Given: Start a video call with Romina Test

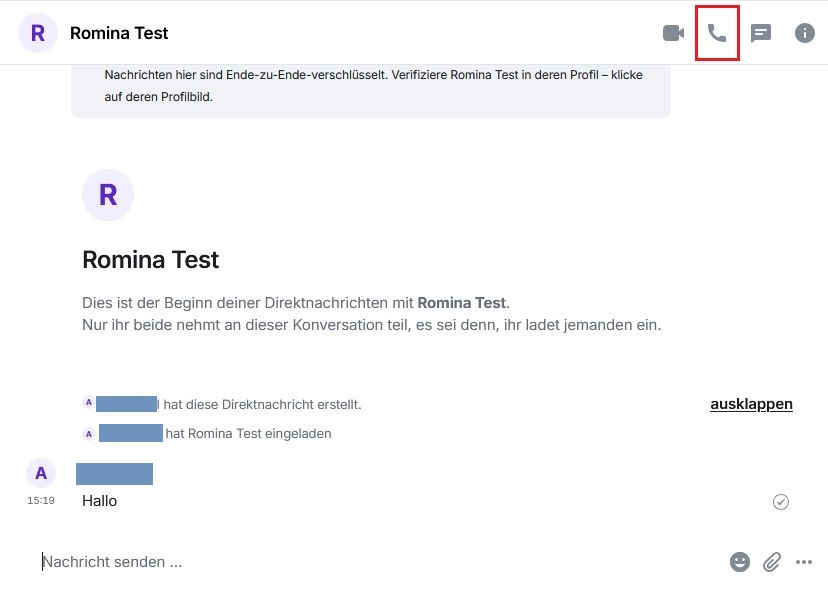Looking at the screenshot, I should 673,33.
